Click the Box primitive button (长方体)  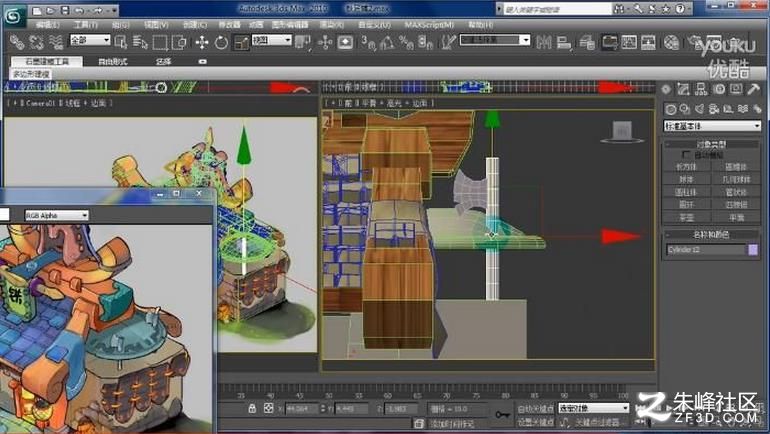(x=687, y=167)
